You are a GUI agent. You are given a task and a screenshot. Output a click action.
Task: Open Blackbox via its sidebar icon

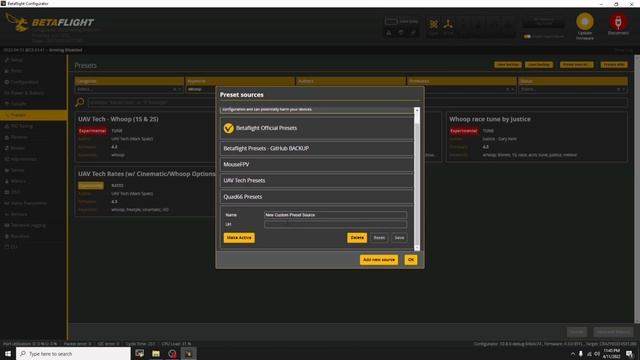click(x=7, y=236)
